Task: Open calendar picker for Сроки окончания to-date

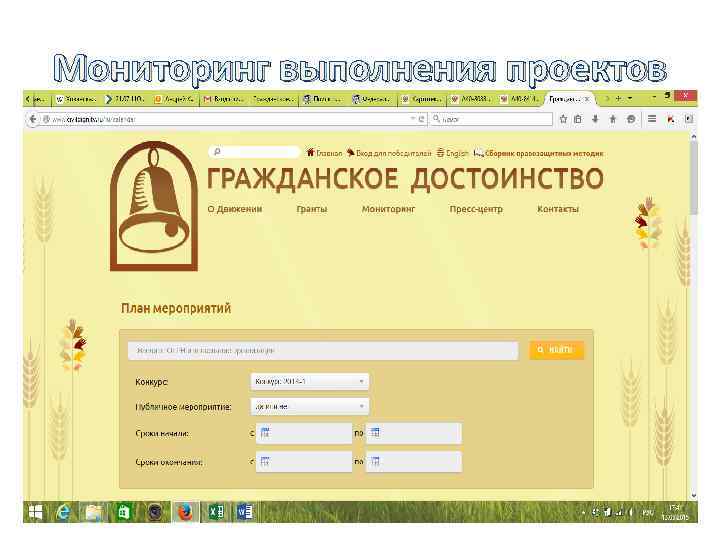Action: click(x=375, y=461)
